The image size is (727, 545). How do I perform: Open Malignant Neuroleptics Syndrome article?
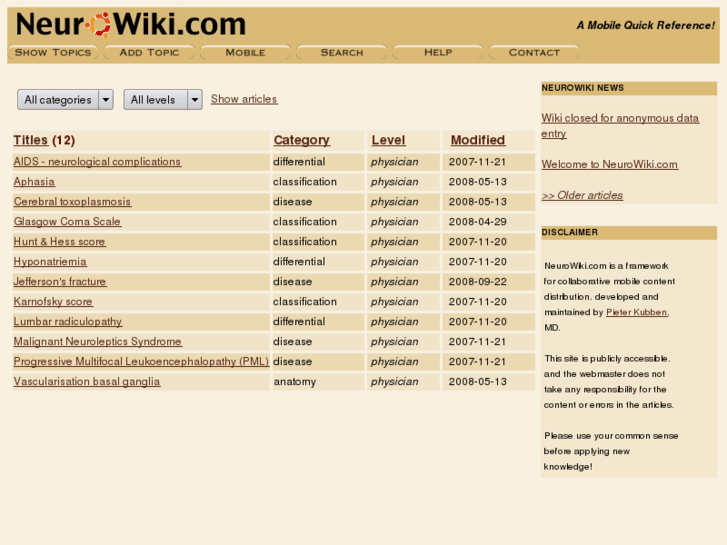tap(97, 341)
